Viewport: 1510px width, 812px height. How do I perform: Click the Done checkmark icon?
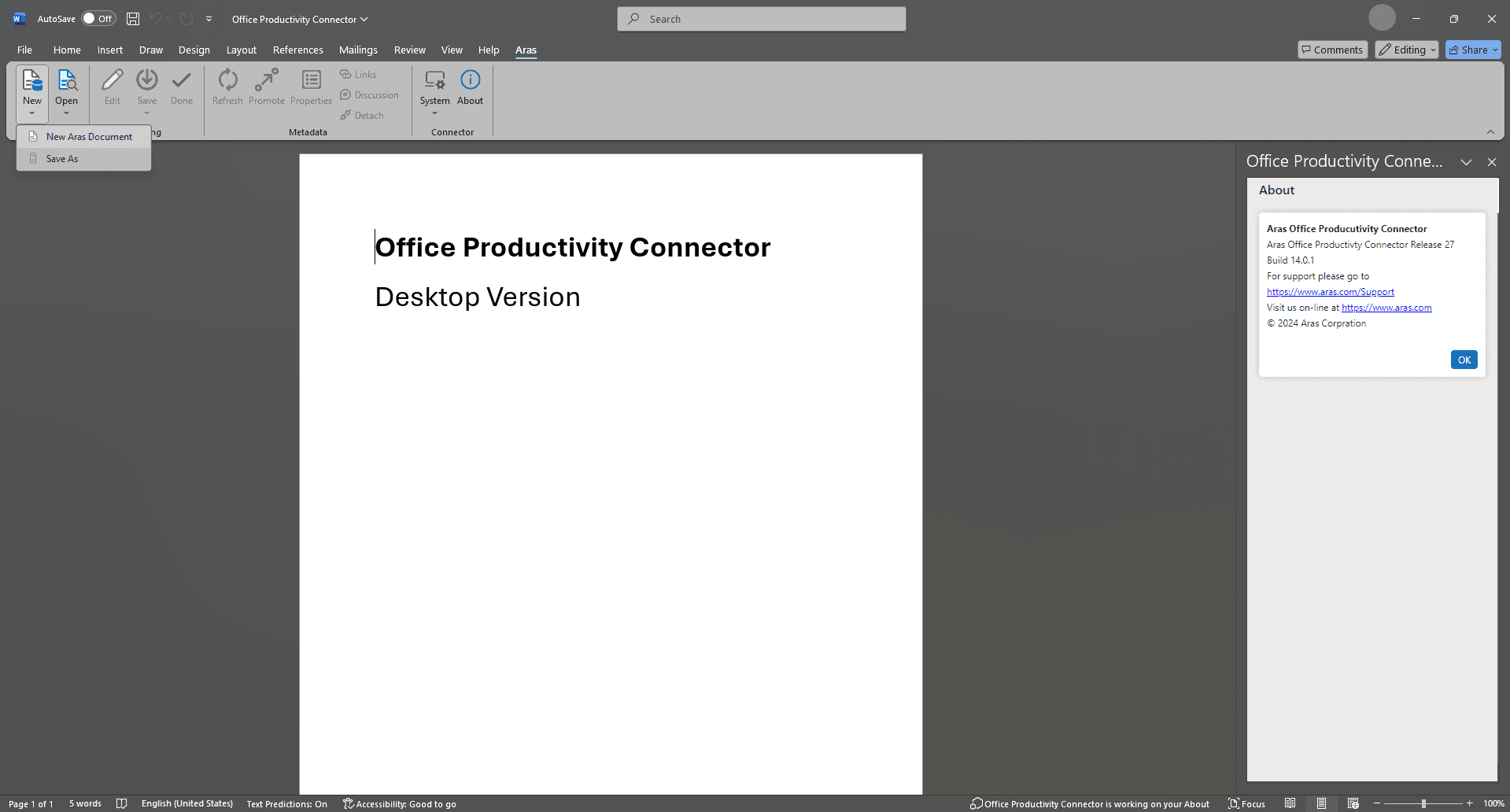coord(182,80)
